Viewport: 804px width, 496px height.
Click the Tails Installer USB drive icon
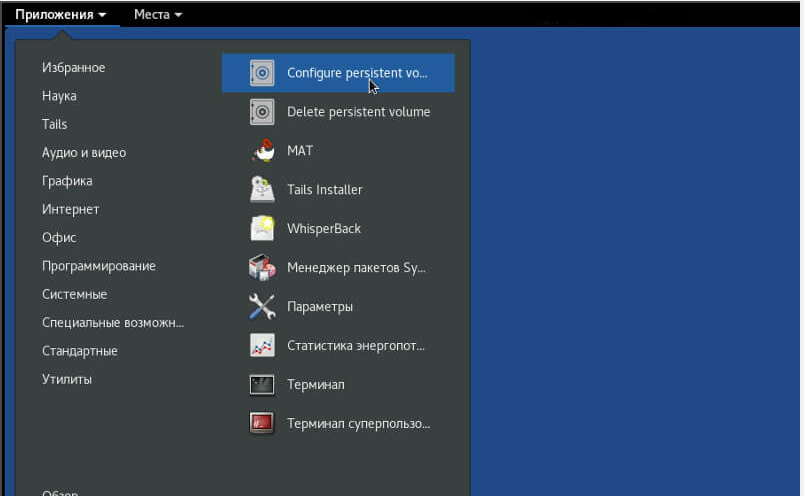click(262, 190)
